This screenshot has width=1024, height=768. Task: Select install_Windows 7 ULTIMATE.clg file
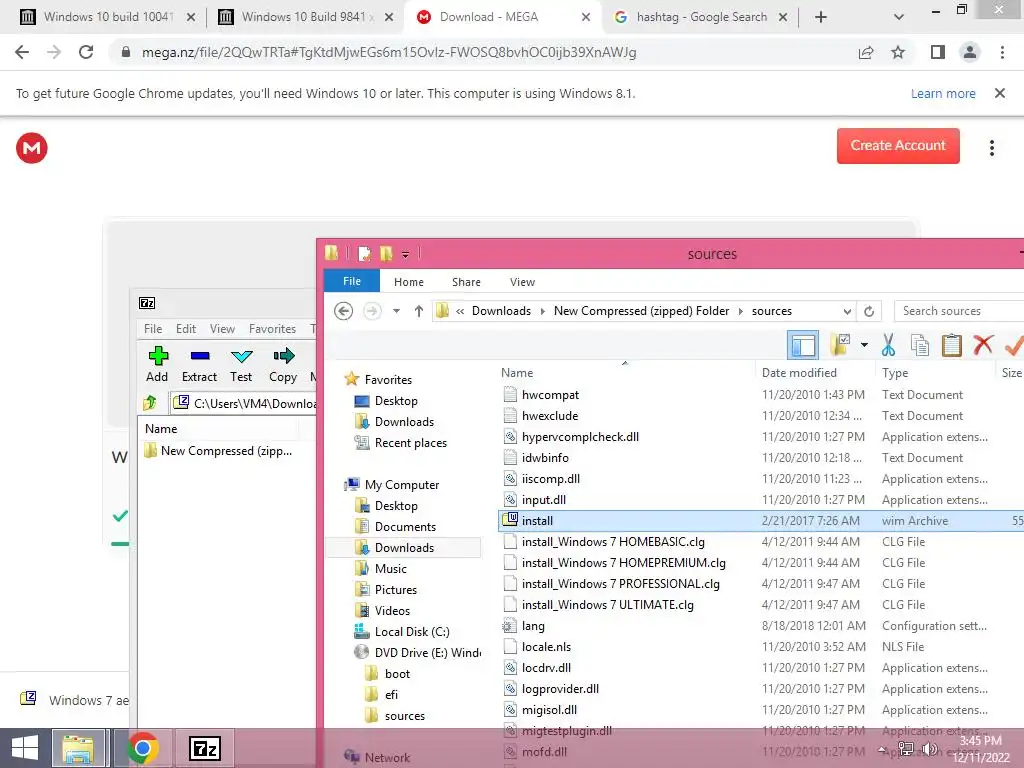point(607,605)
